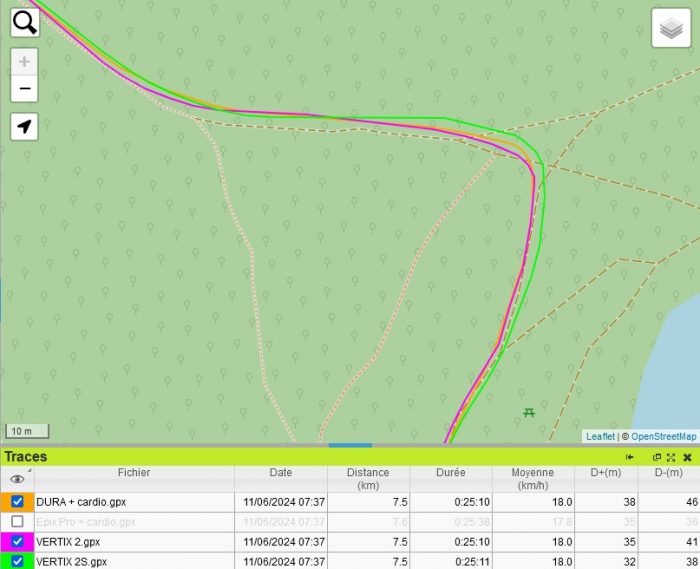Image resolution: width=700 pixels, height=569 pixels.
Task: Zoom out of the map
Action: pyautogui.click(x=24, y=88)
